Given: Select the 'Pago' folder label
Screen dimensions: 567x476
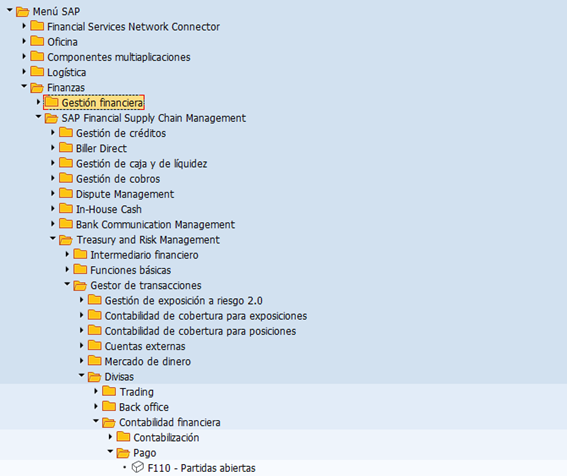Looking at the screenshot, I should (x=145, y=453).
